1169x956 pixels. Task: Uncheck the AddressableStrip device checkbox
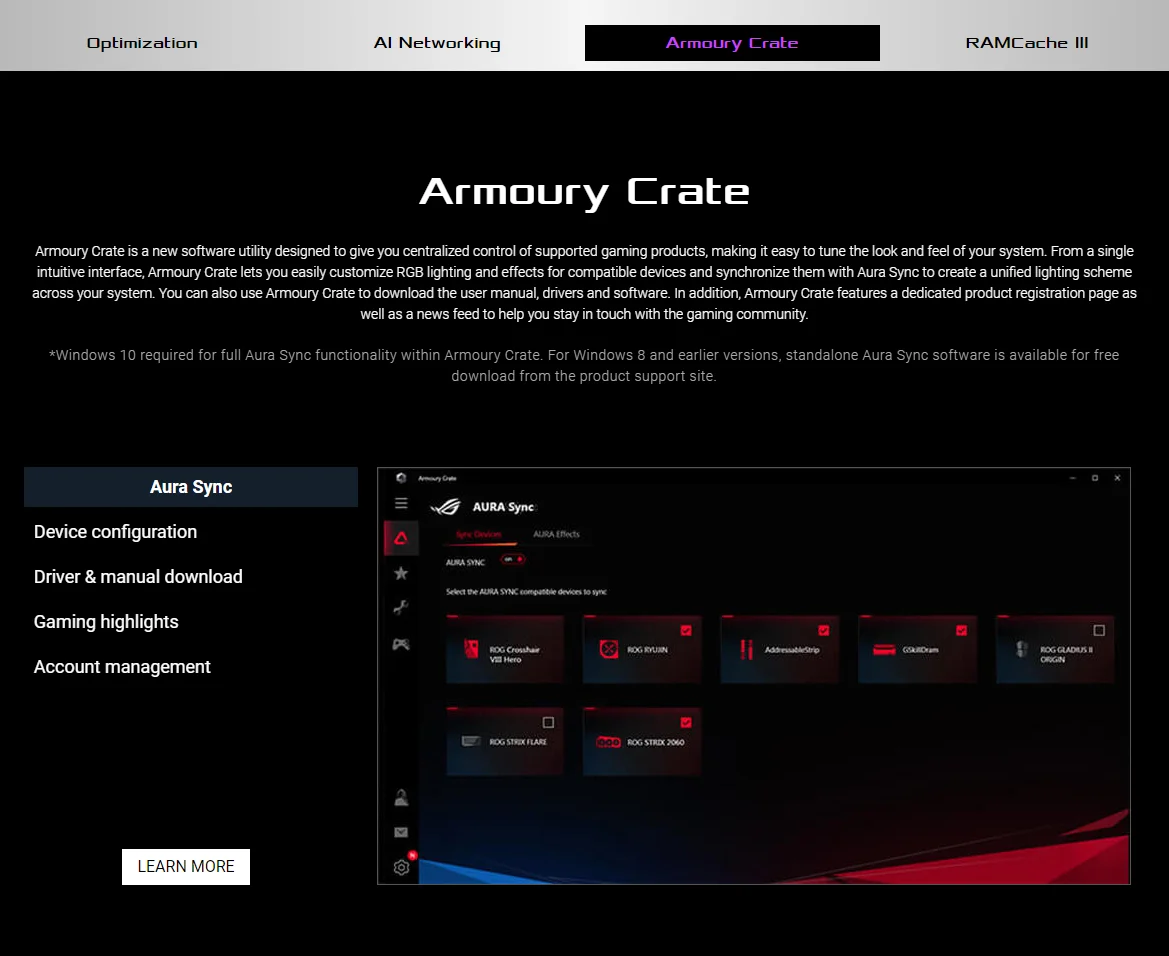coord(824,631)
